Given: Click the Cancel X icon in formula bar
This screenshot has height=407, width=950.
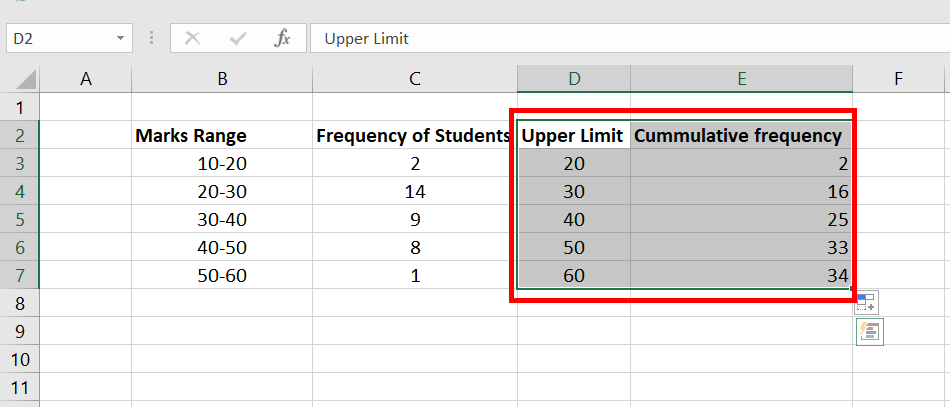Looking at the screenshot, I should click(x=193, y=39).
